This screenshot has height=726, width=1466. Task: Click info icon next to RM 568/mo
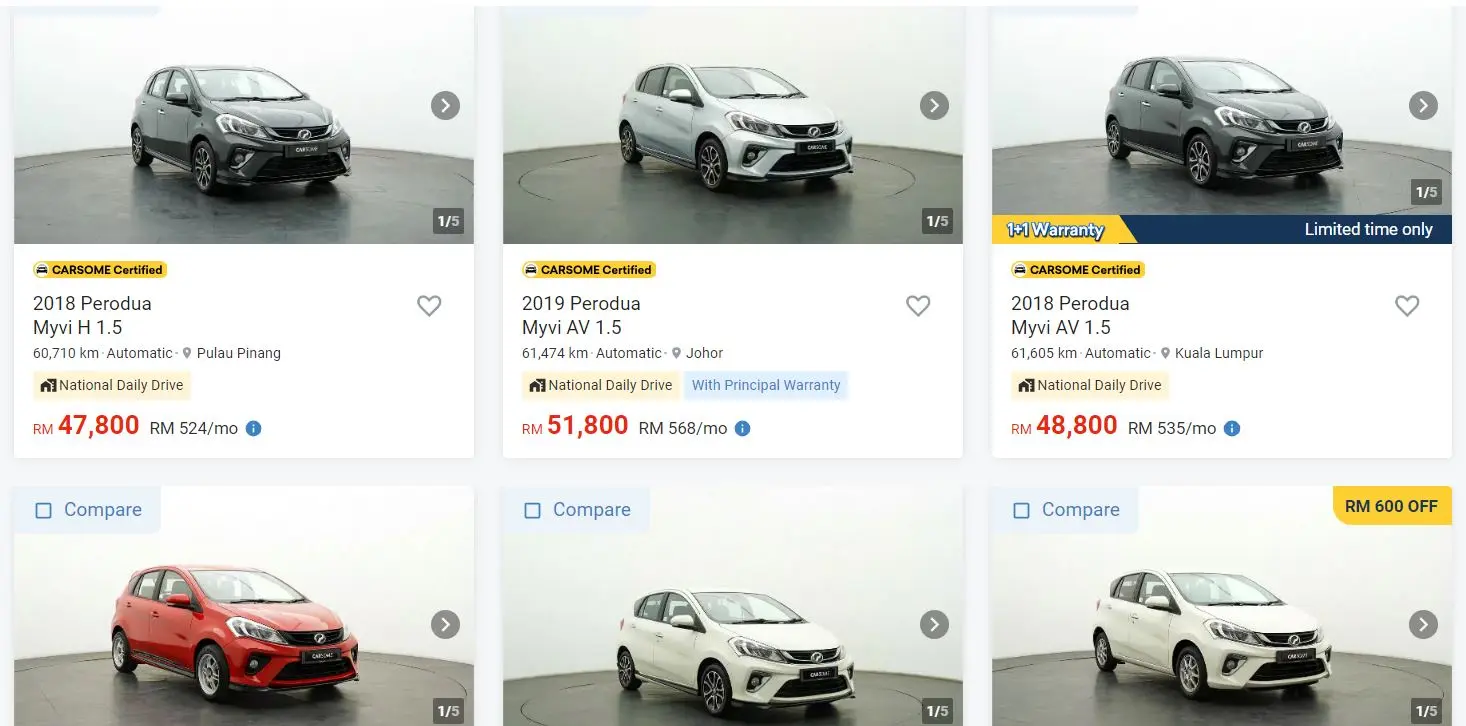[742, 428]
